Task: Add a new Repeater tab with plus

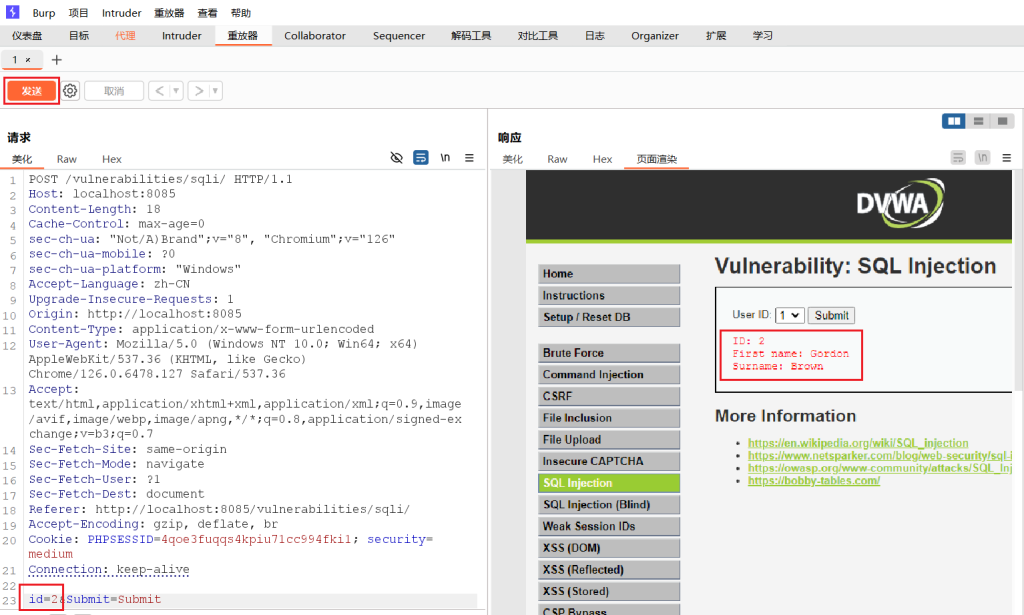Action: point(56,60)
